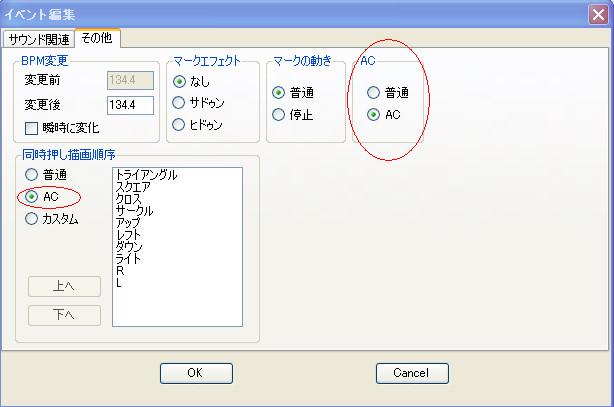Viewport: 614px width, 407px height.
Task: Click the Cancel button
Action: point(411,373)
